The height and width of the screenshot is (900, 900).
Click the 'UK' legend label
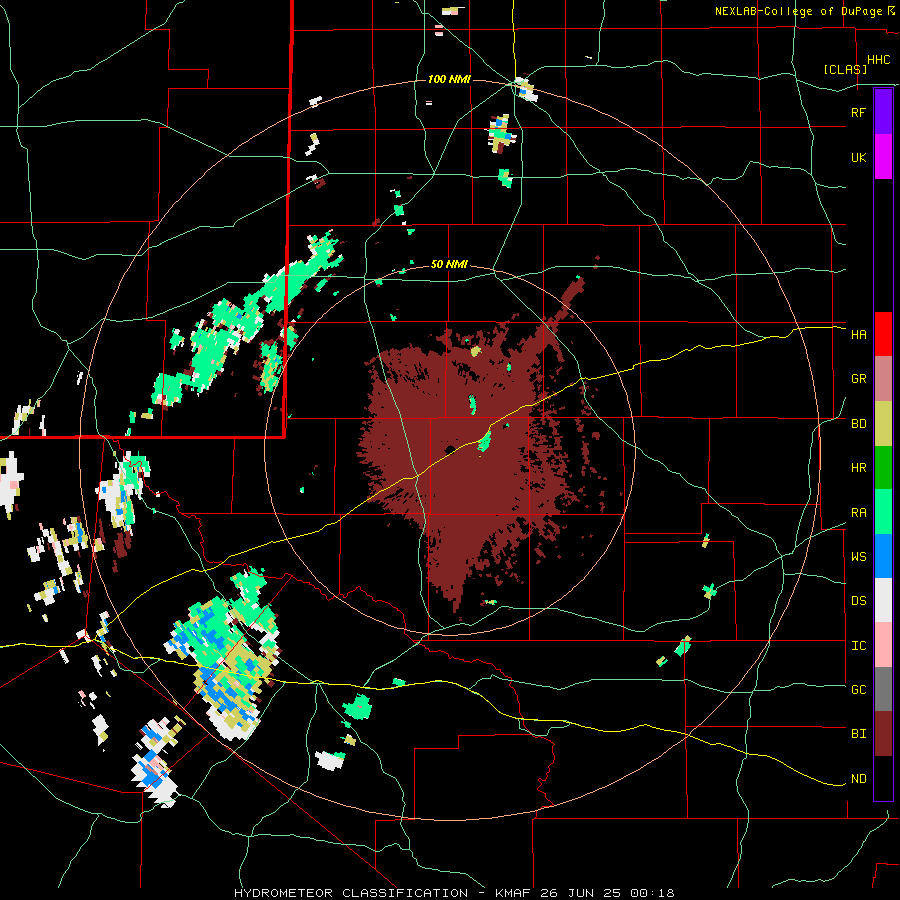[858, 157]
